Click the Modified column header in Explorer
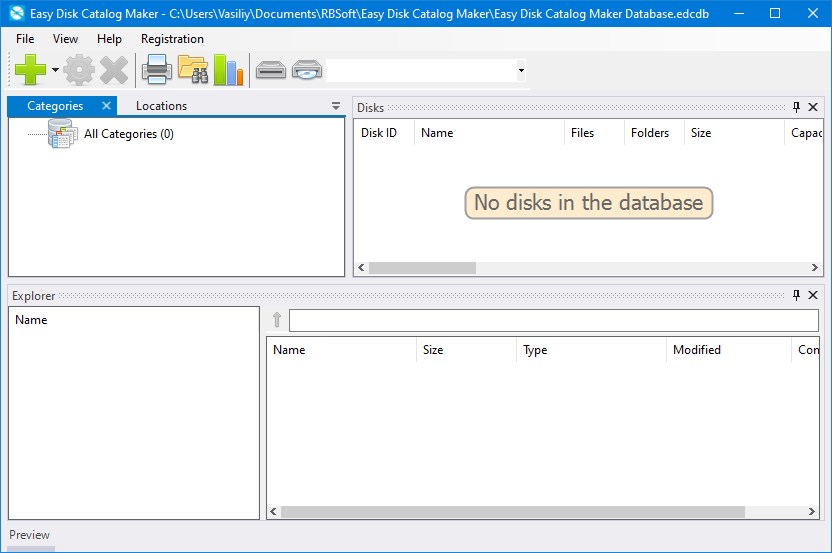The height and width of the screenshot is (553, 832). pos(697,350)
